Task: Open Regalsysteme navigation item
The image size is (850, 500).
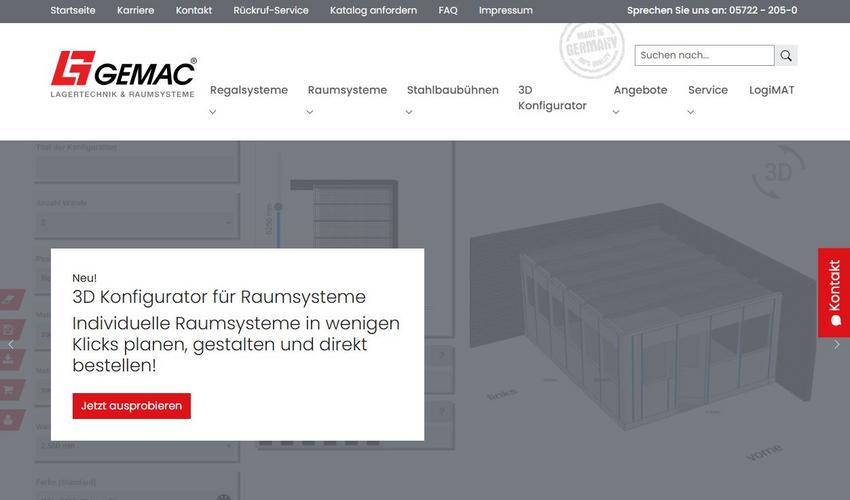Action: click(x=249, y=90)
